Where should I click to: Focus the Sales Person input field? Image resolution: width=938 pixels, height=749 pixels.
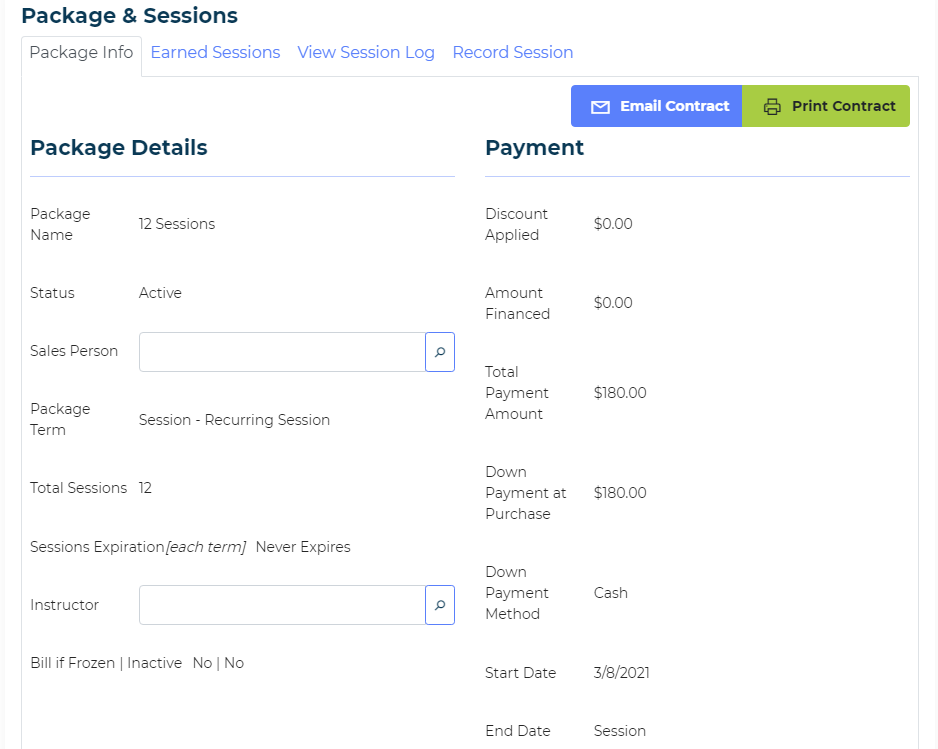point(282,352)
